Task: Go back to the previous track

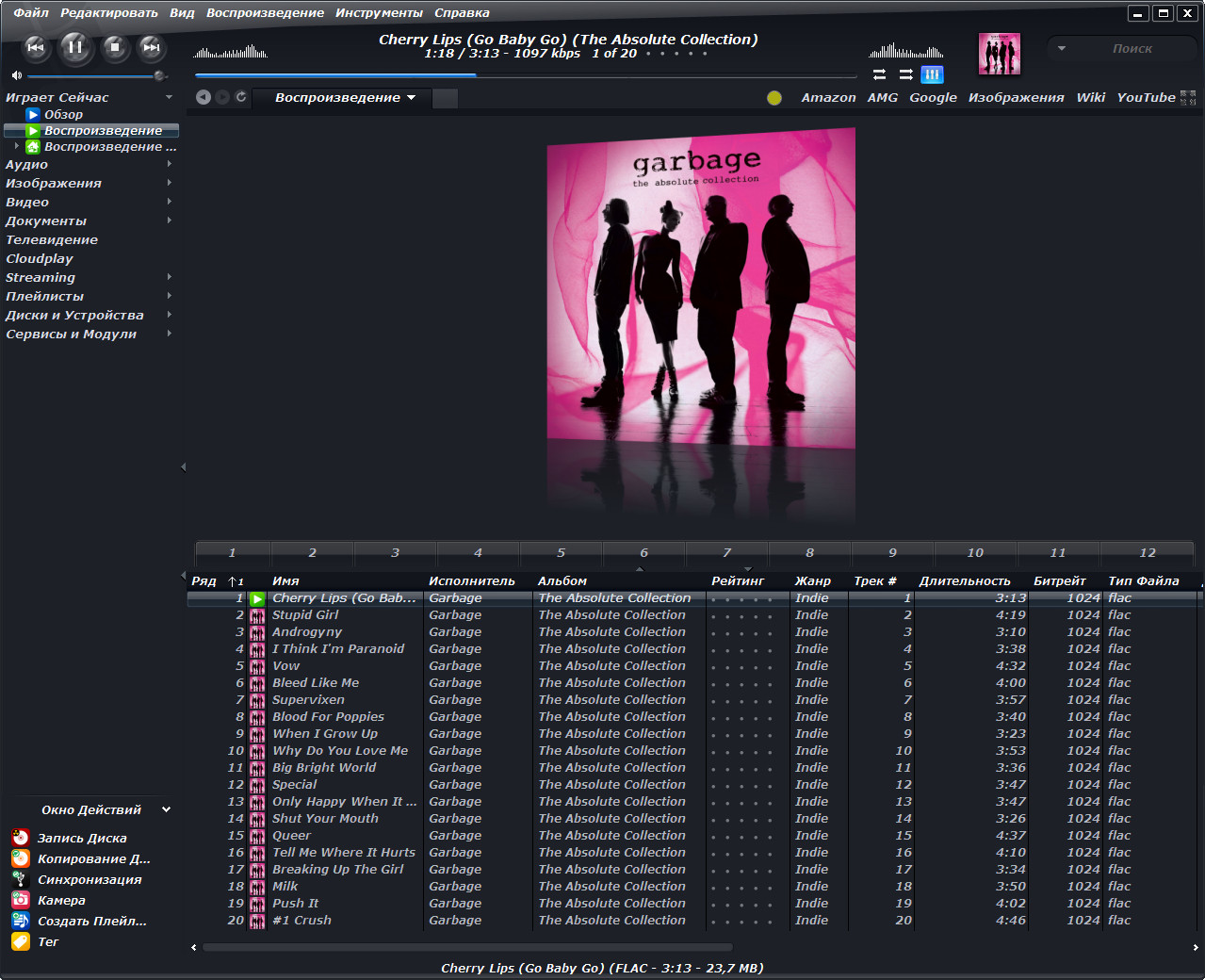Action: 36,47
